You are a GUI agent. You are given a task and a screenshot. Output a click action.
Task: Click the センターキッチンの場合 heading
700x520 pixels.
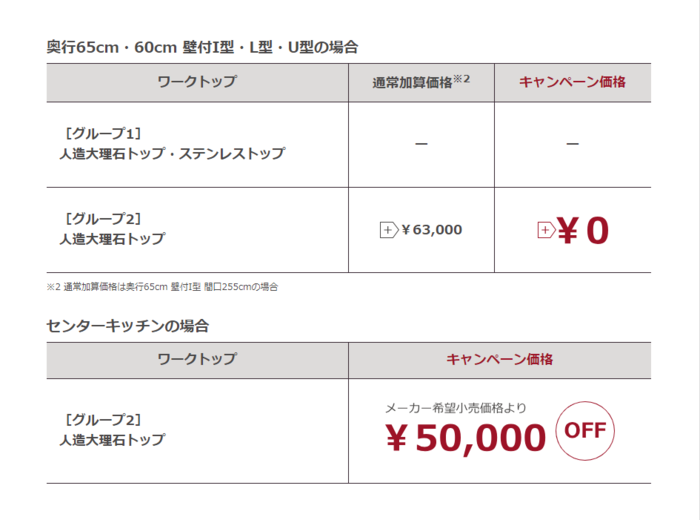127,326
